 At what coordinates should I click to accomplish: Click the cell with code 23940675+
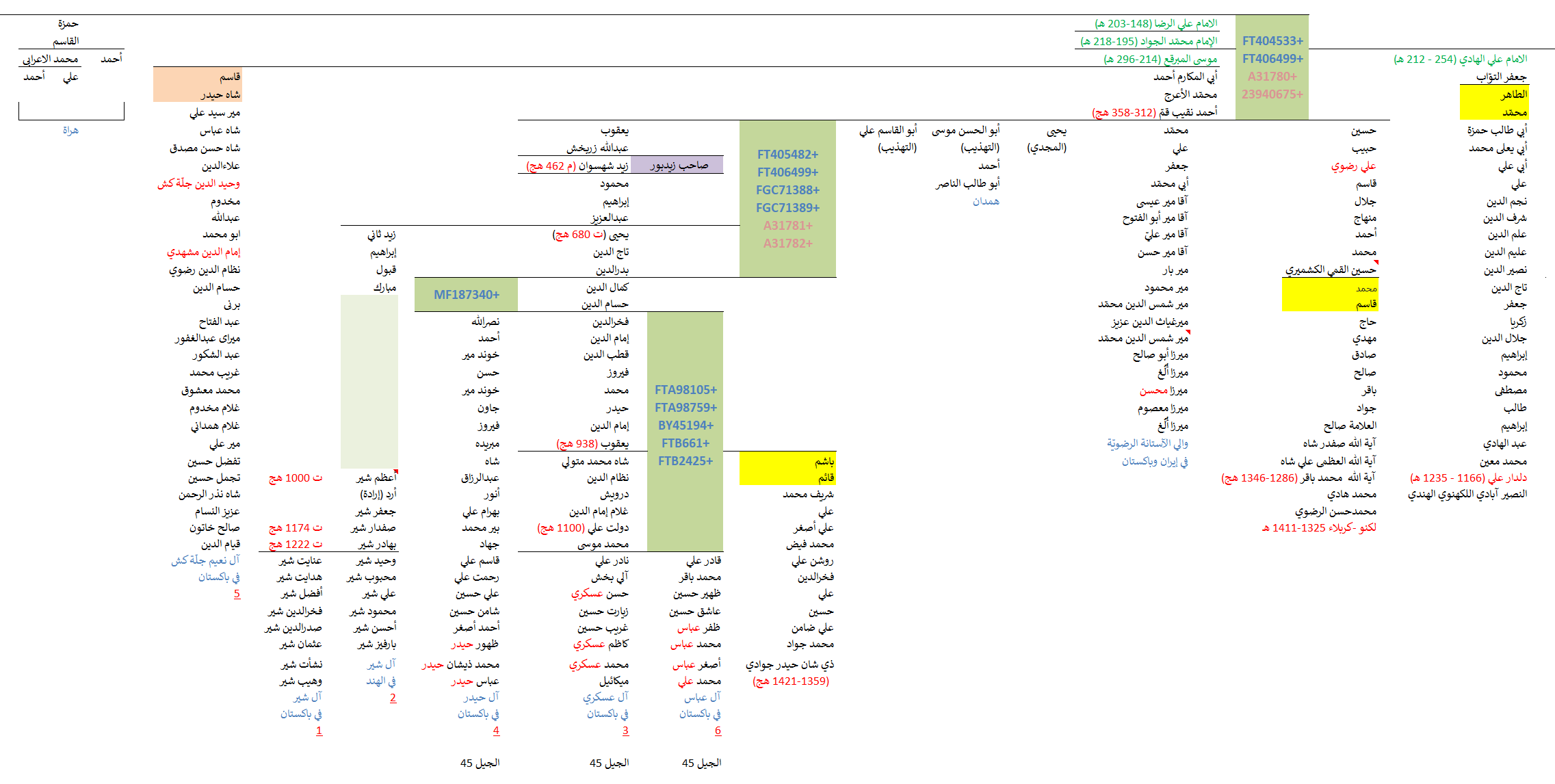click(1272, 94)
